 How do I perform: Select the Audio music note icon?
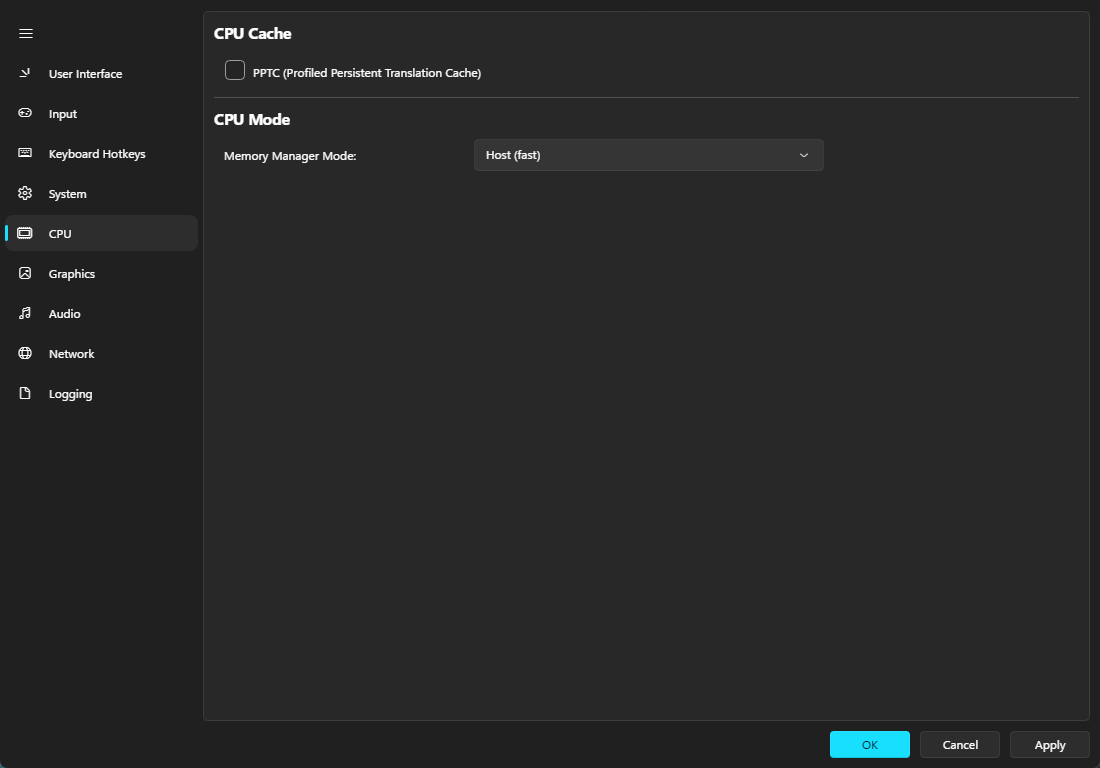click(25, 313)
